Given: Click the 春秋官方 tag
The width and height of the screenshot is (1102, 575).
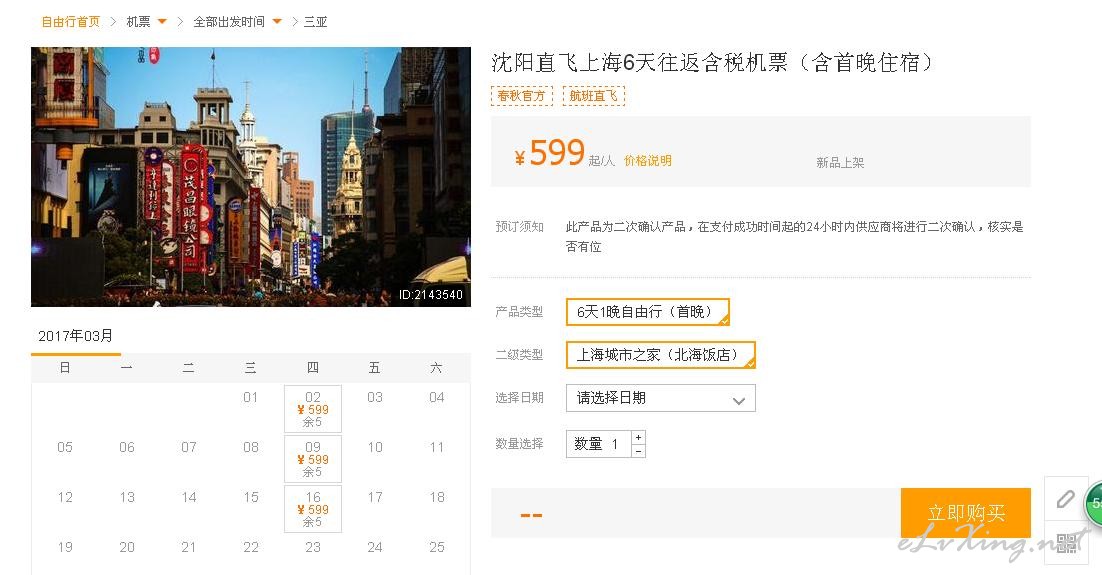Looking at the screenshot, I should coord(521,96).
